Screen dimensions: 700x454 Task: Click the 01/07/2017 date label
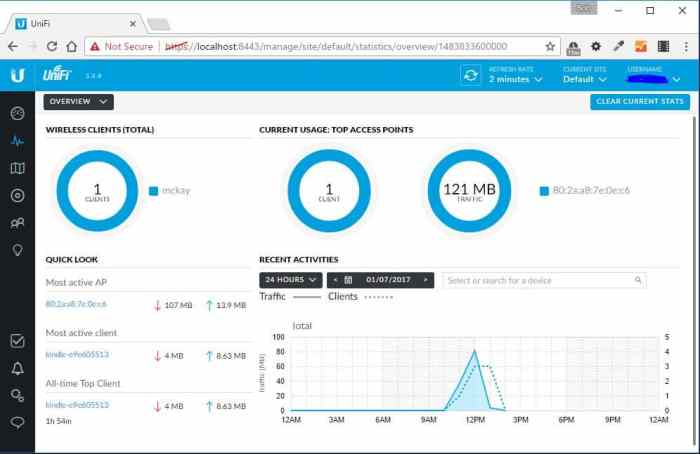(x=388, y=279)
